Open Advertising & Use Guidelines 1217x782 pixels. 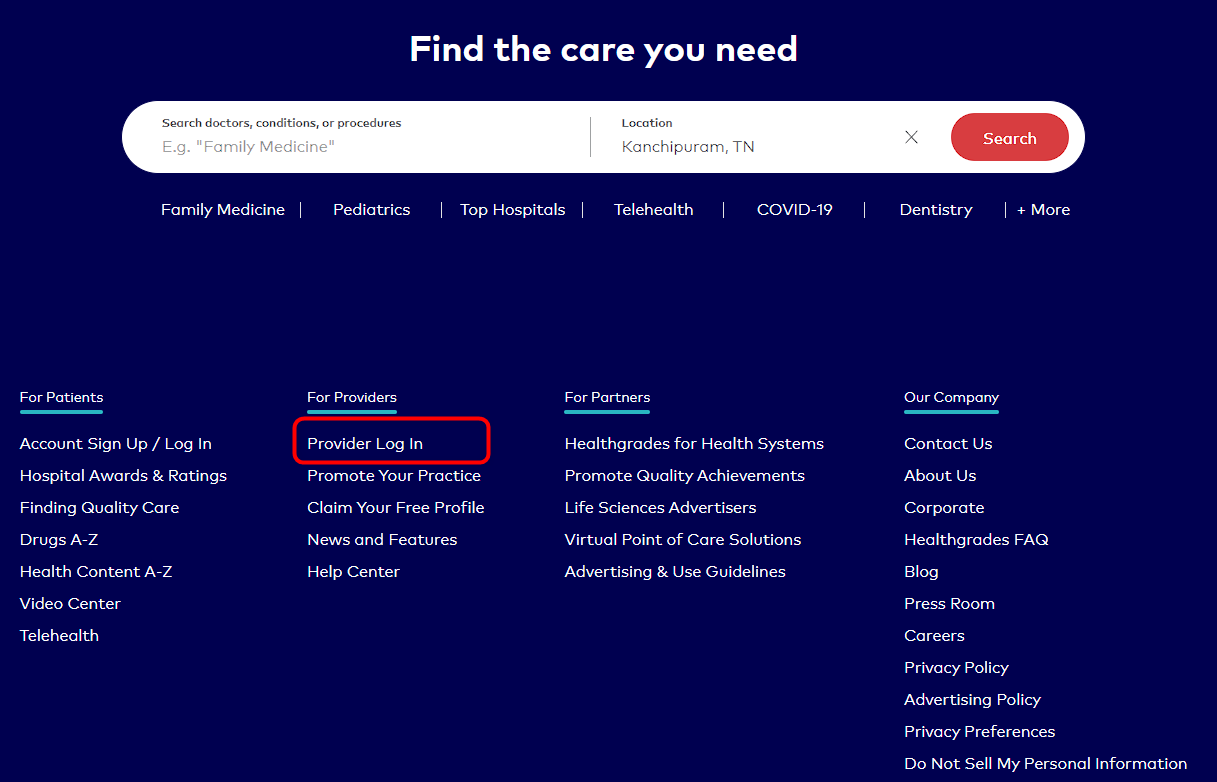(x=675, y=572)
